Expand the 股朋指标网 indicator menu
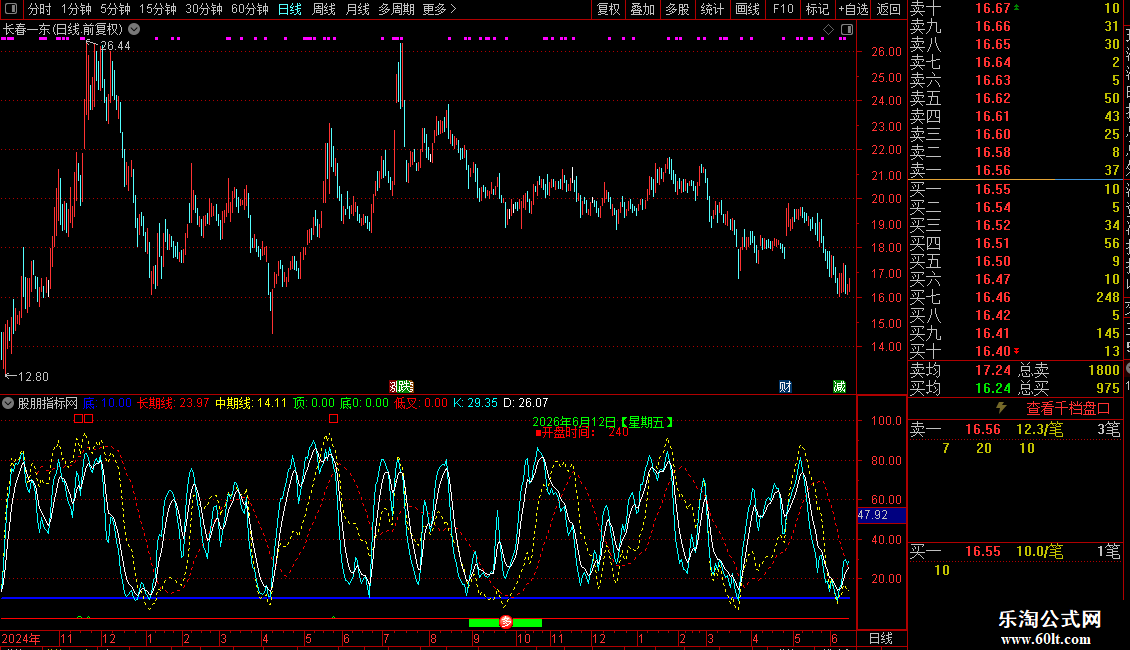 [x=8, y=403]
